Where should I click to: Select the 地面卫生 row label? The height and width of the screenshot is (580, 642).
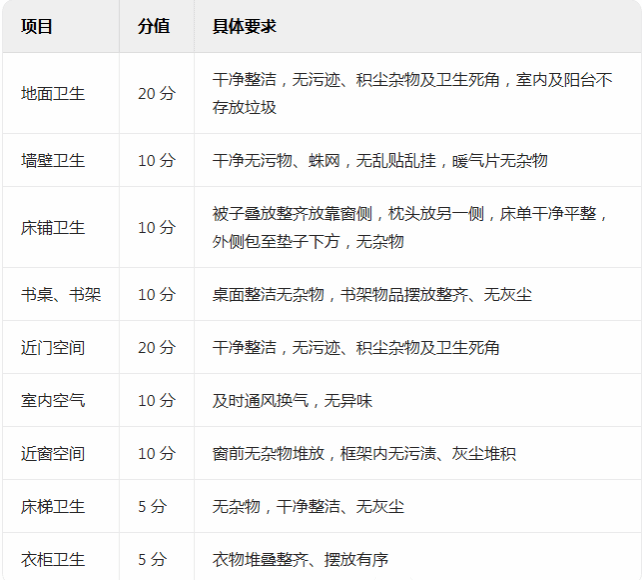point(53,94)
